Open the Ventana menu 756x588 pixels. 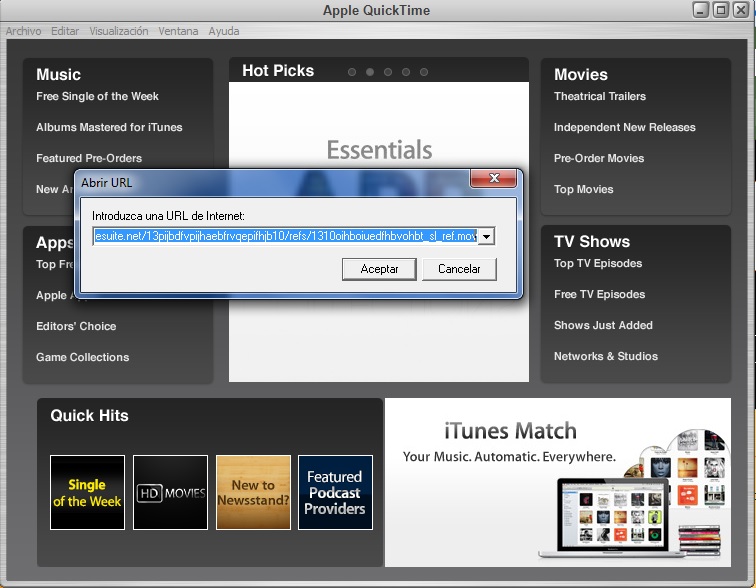(178, 31)
